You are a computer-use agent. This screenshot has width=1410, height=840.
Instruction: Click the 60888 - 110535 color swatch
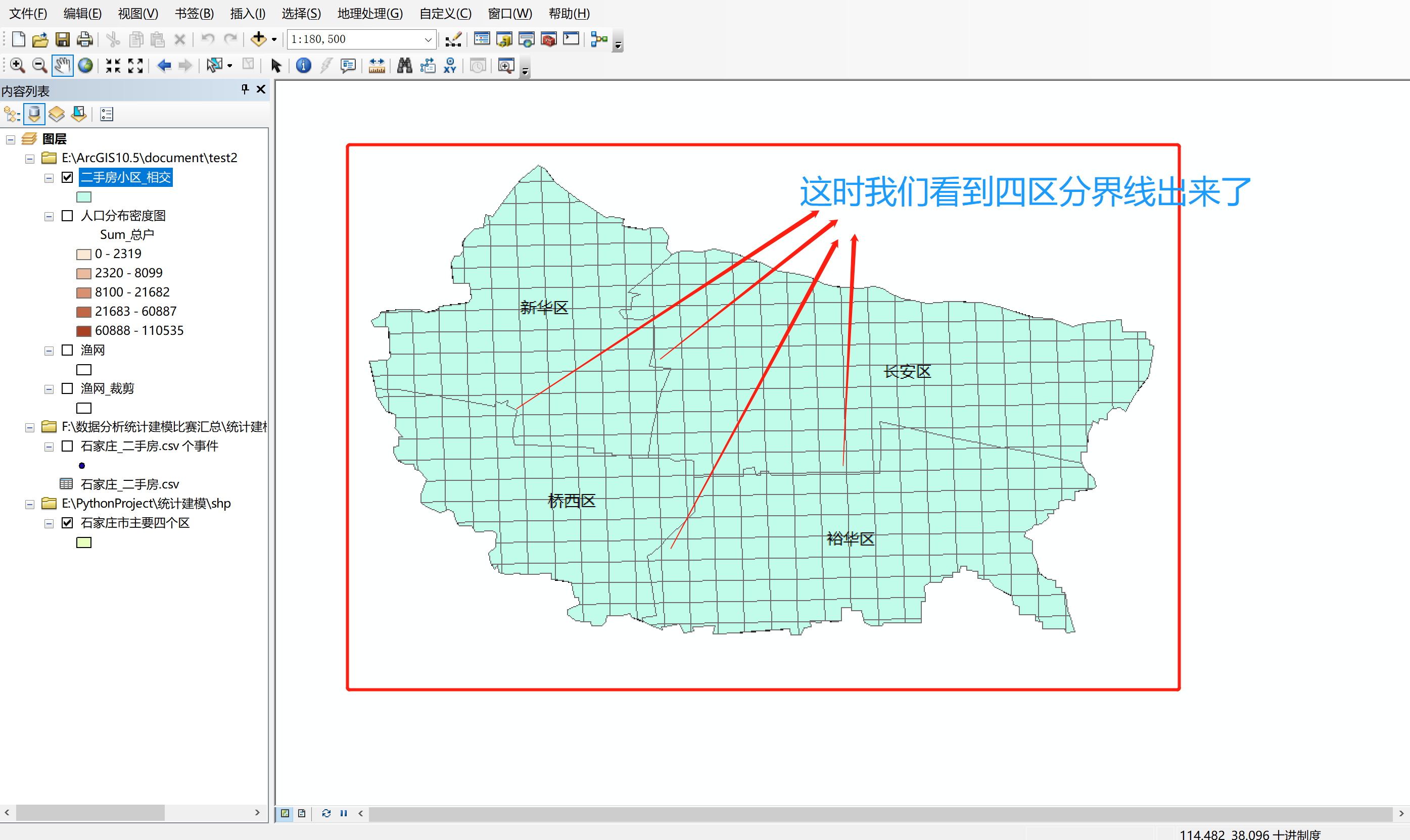[84, 330]
